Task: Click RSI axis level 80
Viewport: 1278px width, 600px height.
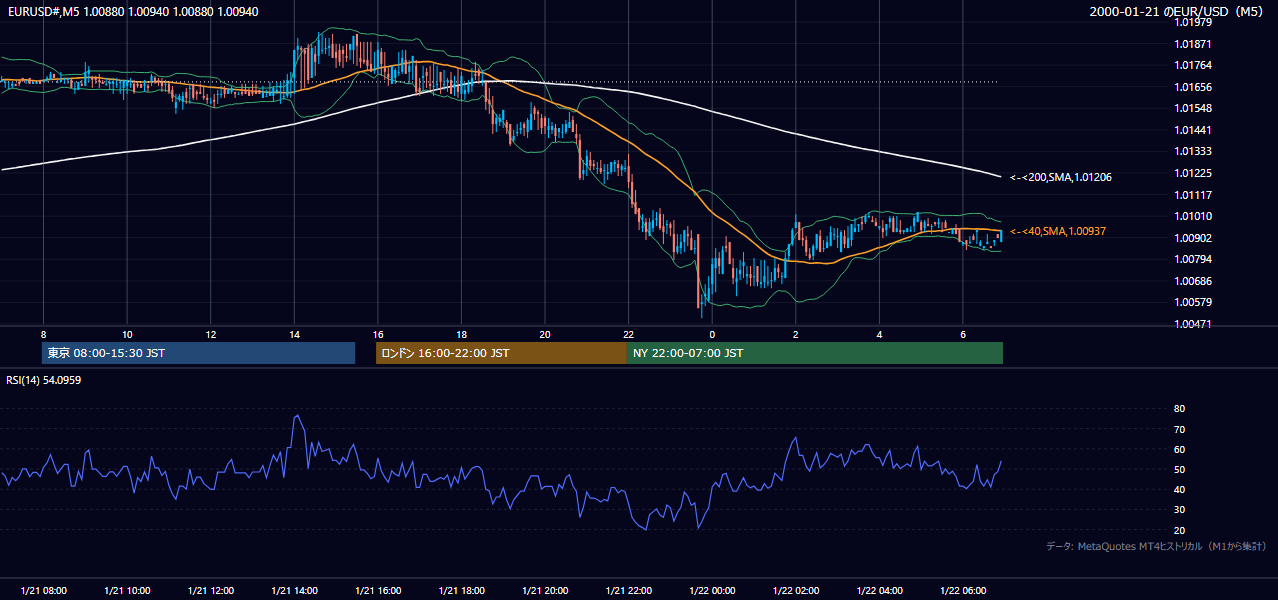Action: [1180, 409]
